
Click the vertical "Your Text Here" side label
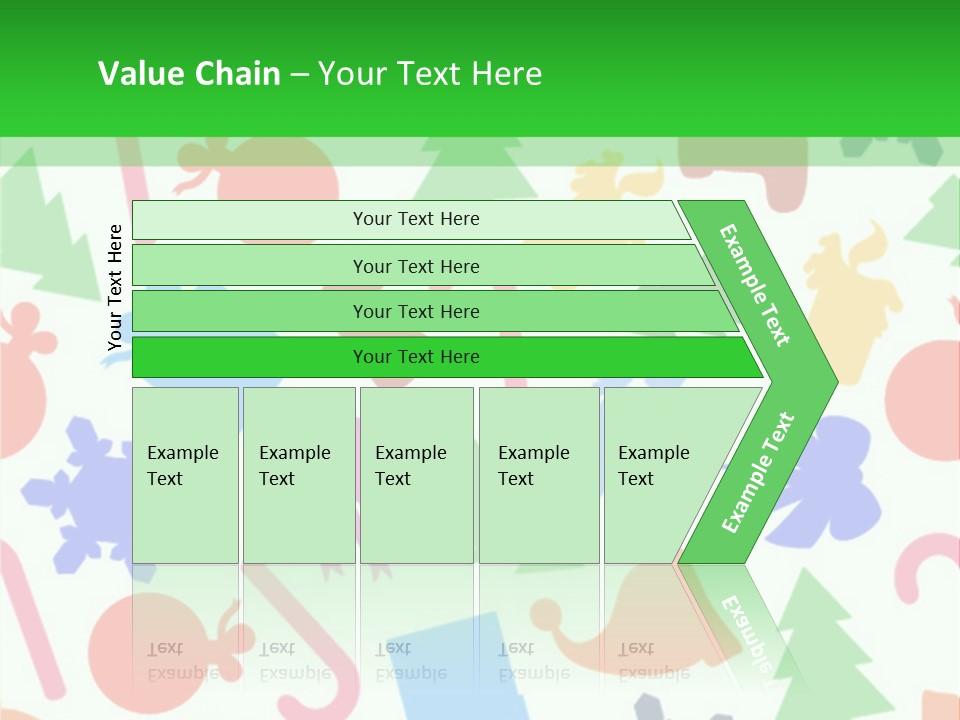coord(115,288)
